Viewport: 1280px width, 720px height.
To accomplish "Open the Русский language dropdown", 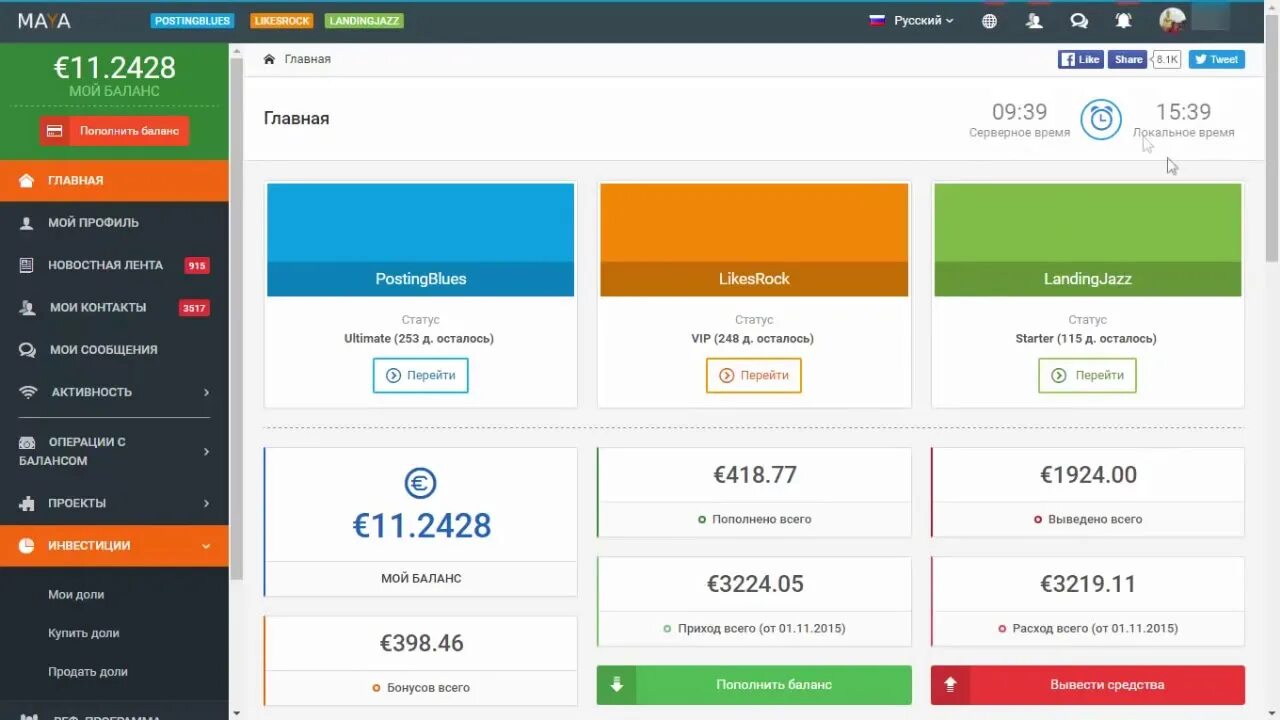I will [911, 20].
